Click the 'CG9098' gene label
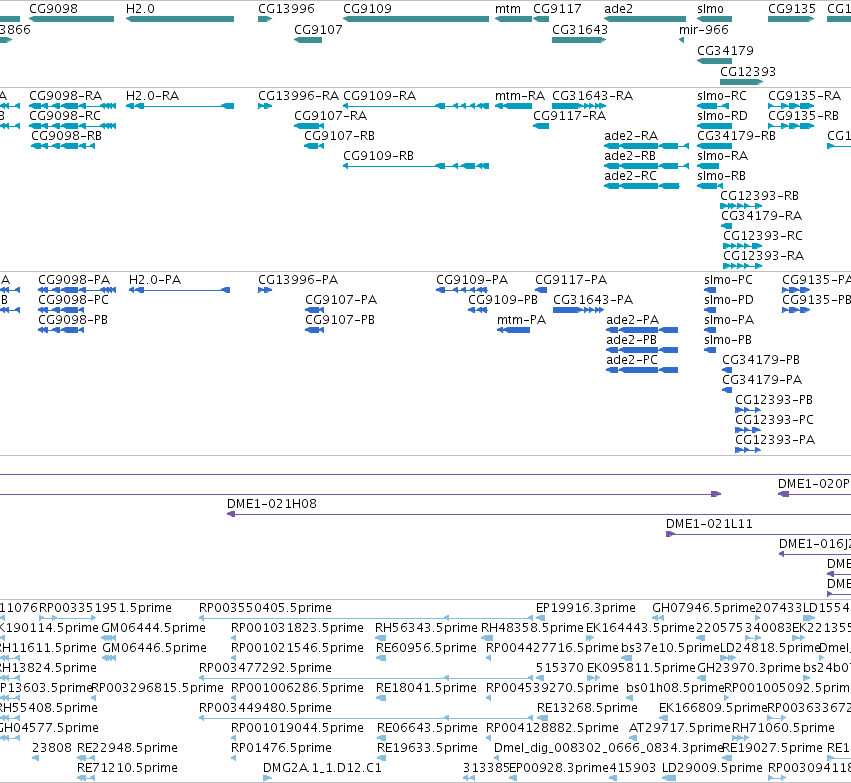This screenshot has width=851, height=783. (53, 9)
